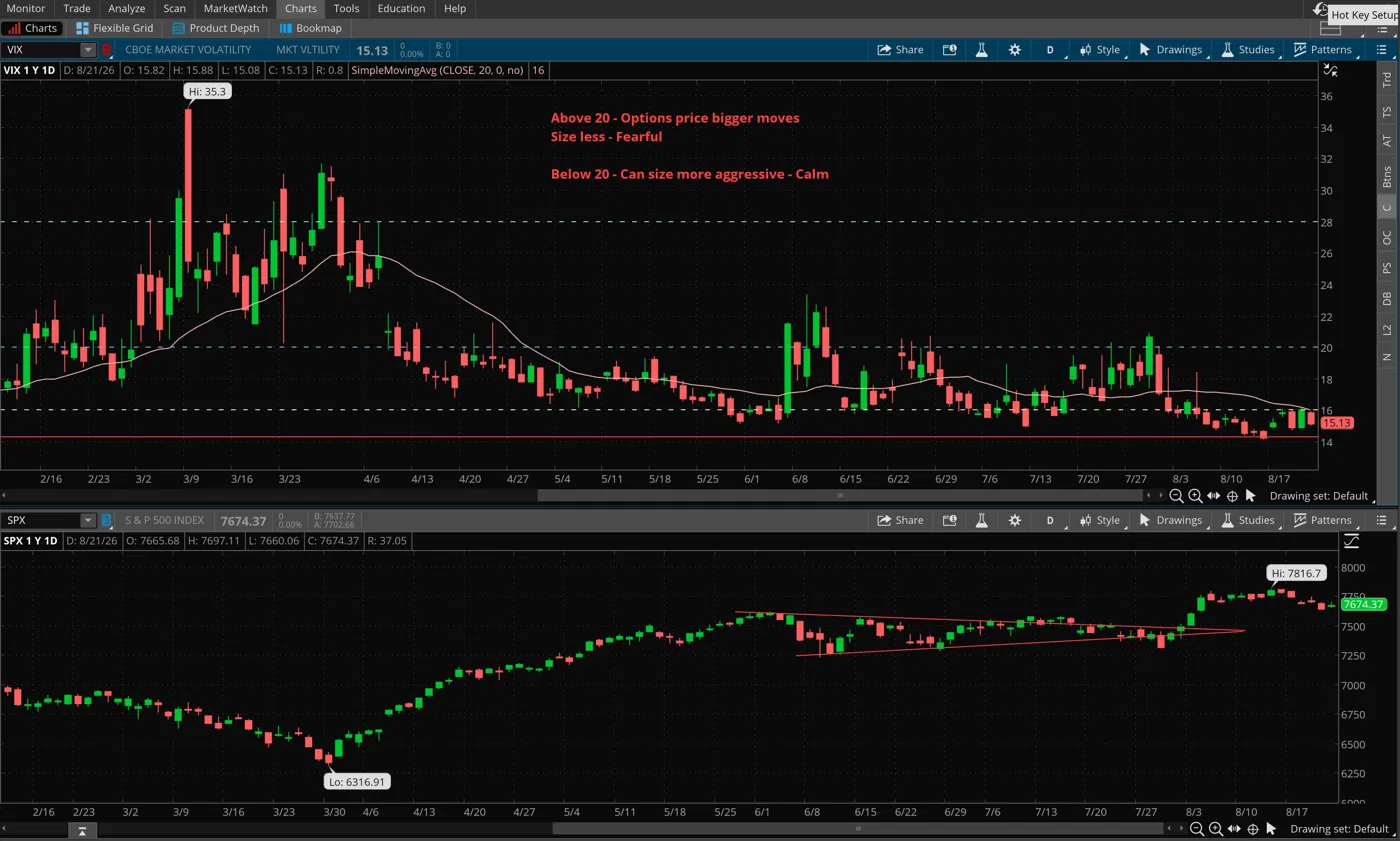Image resolution: width=1400 pixels, height=841 pixels.
Task: Enable the crosshair cursor below the SPX chart
Action: point(1253,829)
